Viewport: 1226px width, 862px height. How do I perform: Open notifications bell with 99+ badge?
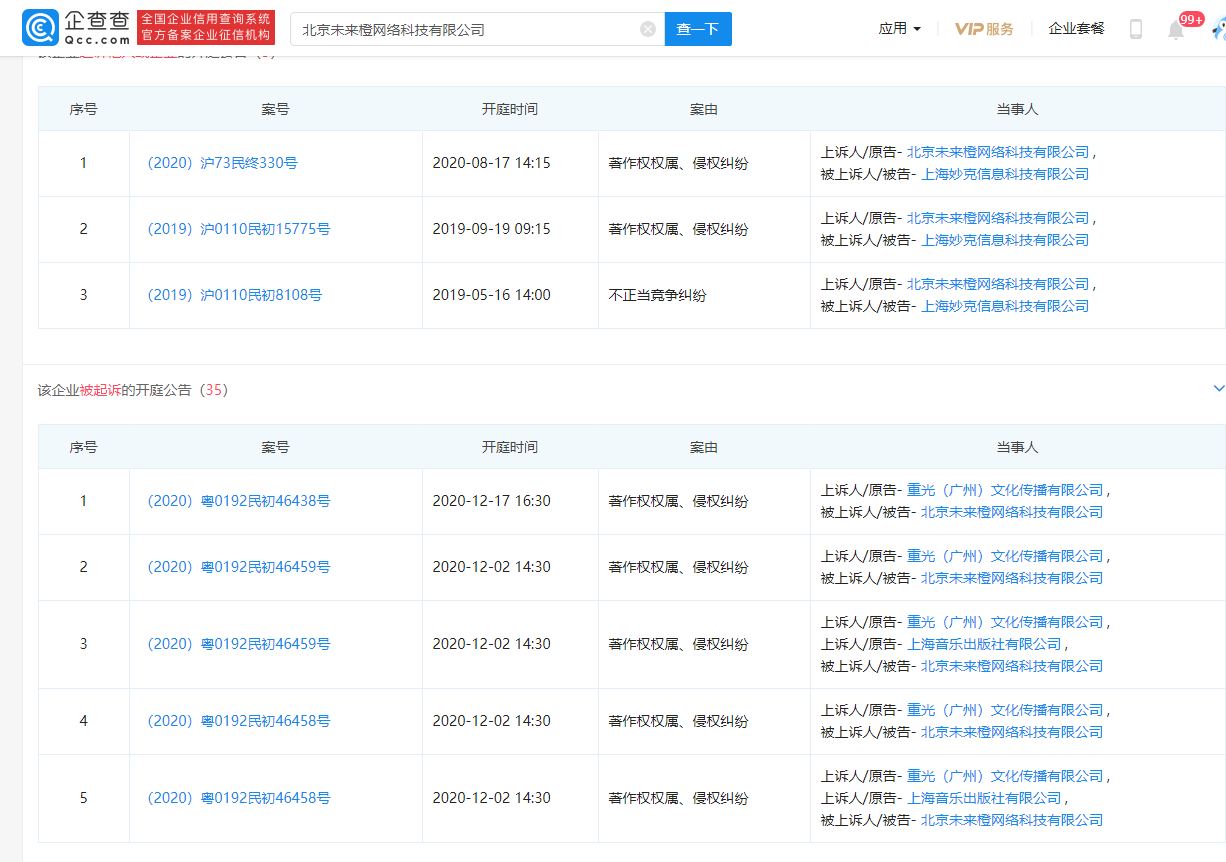(x=1177, y=29)
